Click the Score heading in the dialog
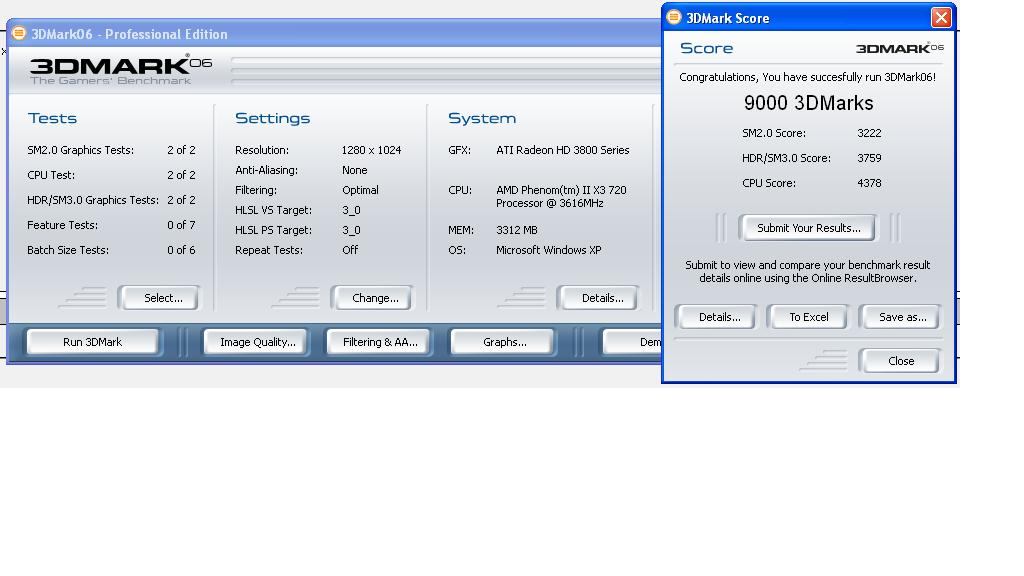This screenshot has width=1024, height=576. pos(706,48)
